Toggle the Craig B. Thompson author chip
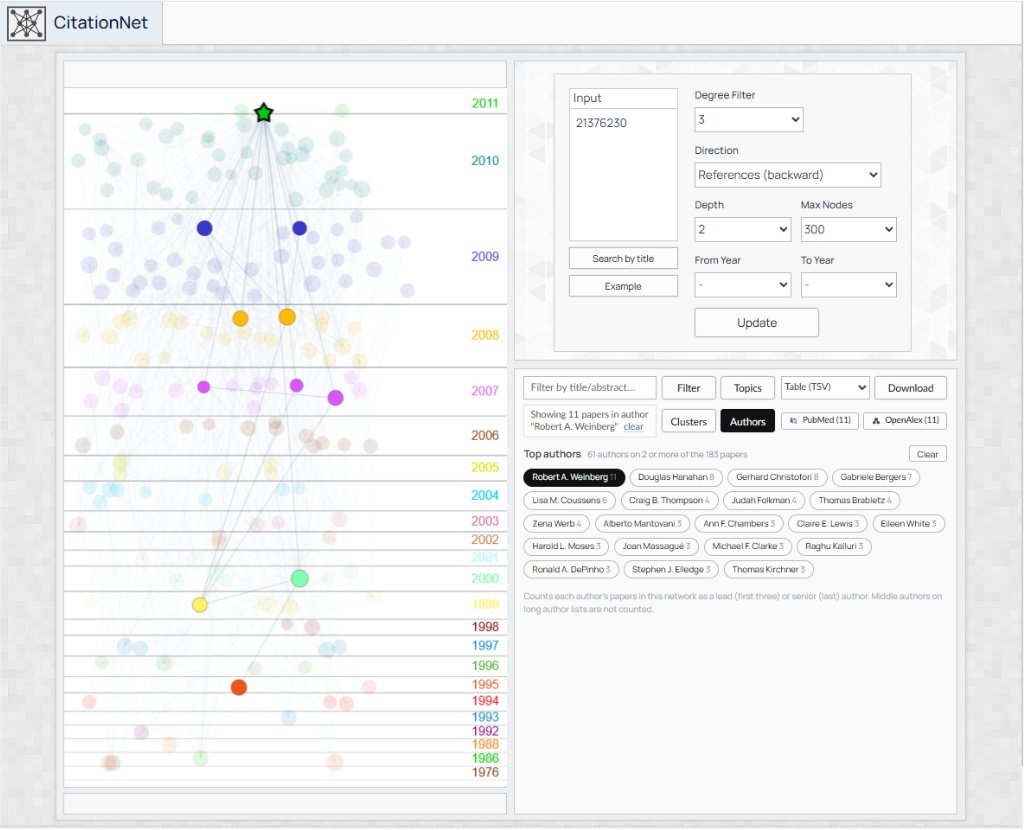The image size is (1024, 830). 669,500
